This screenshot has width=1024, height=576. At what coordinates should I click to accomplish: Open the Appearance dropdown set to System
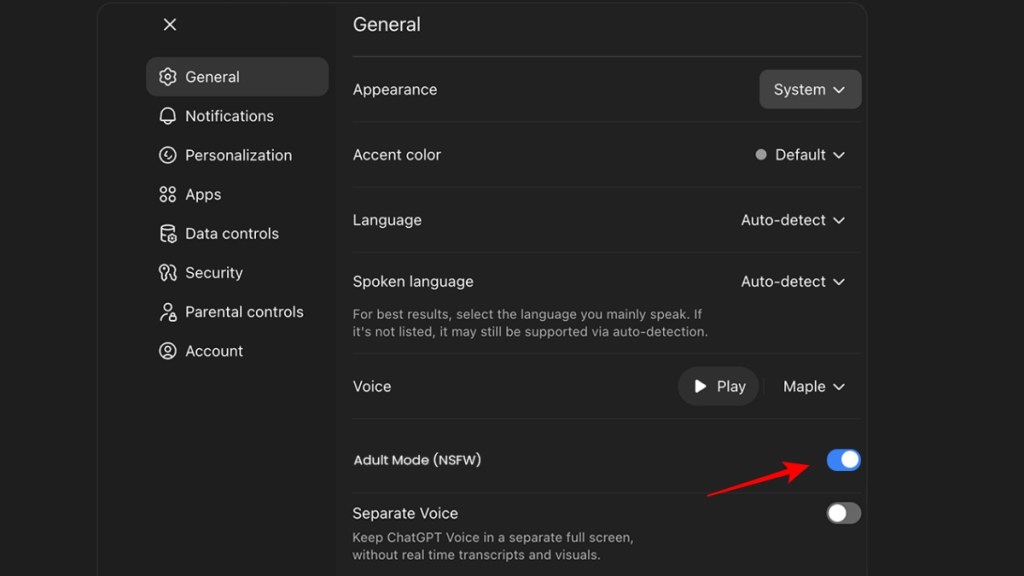click(810, 89)
